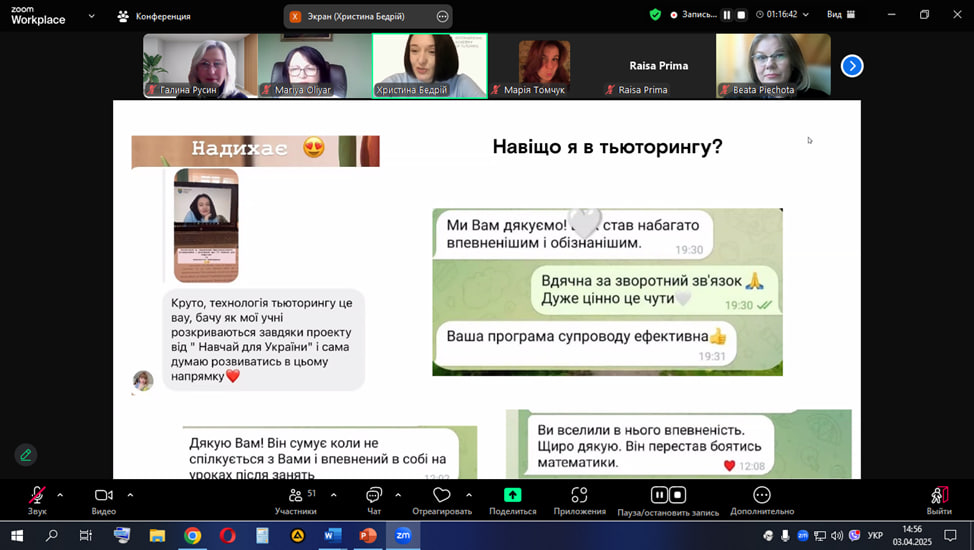Open screen share options ellipsis button
The height and width of the screenshot is (550, 974).
click(442, 16)
